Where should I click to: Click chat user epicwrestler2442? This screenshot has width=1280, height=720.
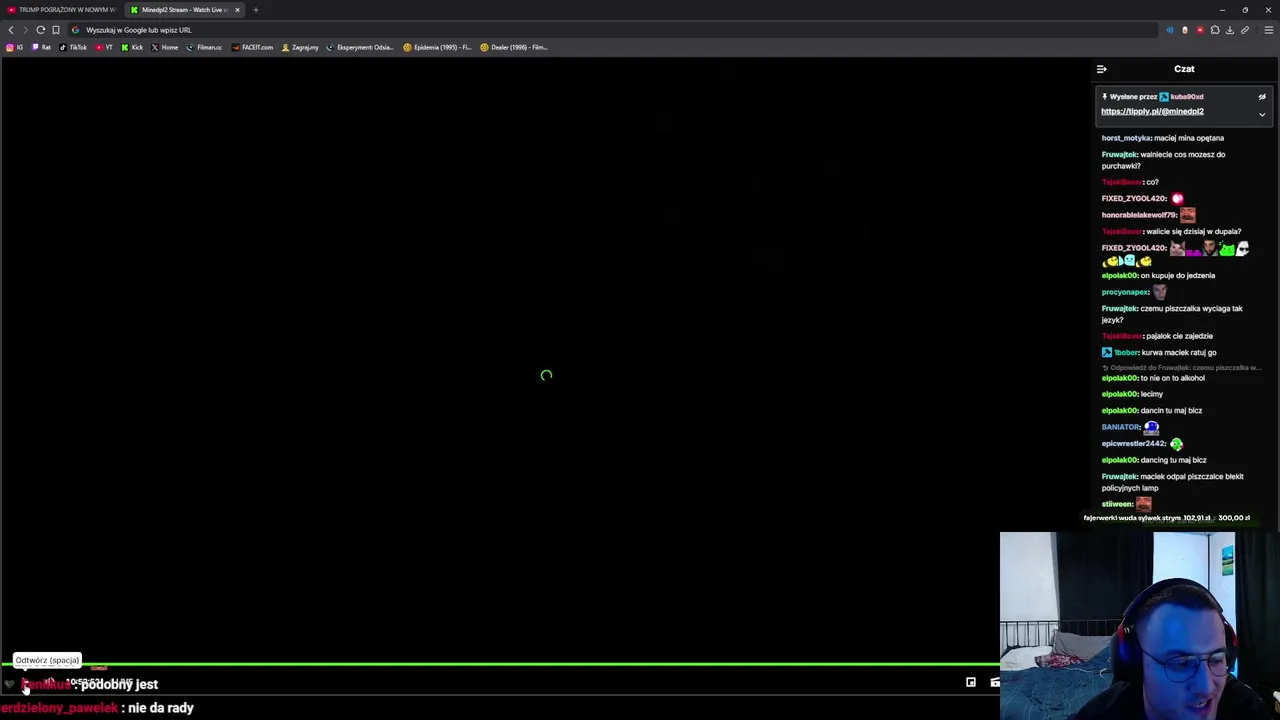coord(1134,443)
